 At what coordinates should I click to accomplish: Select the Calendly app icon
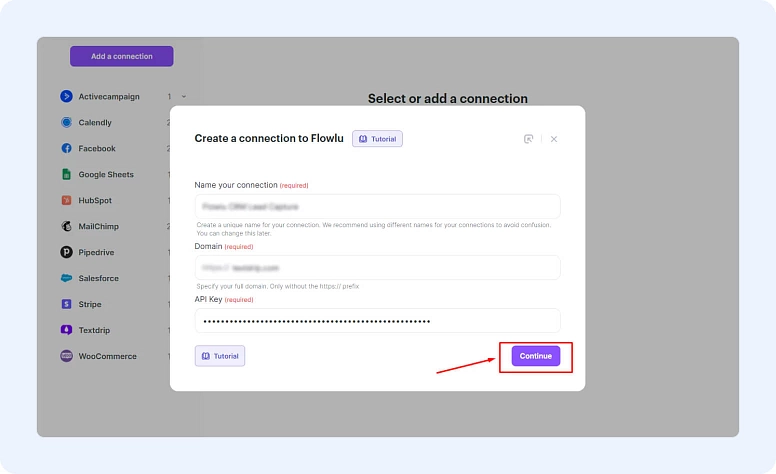click(x=67, y=123)
